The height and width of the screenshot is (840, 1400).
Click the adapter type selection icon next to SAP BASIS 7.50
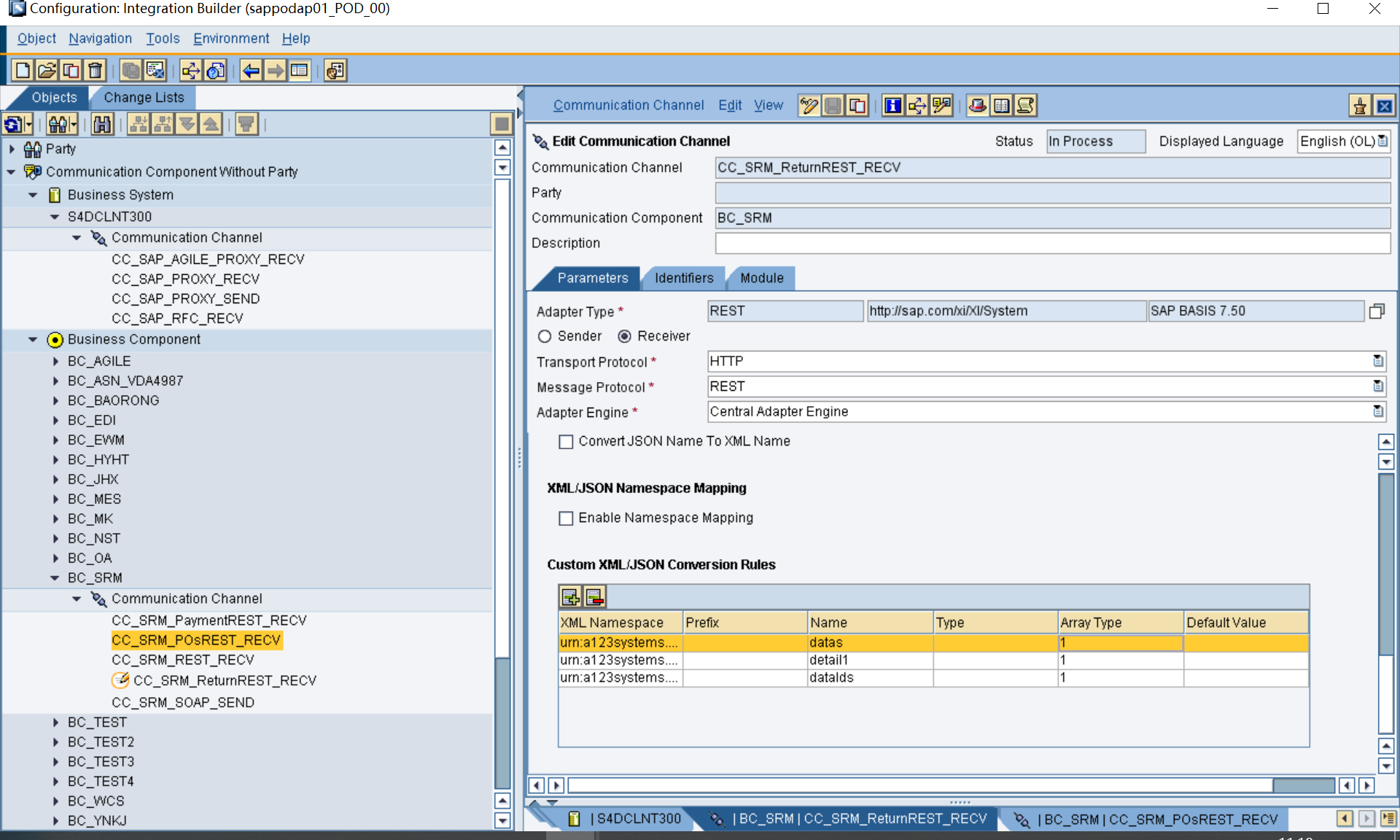[x=1377, y=311]
